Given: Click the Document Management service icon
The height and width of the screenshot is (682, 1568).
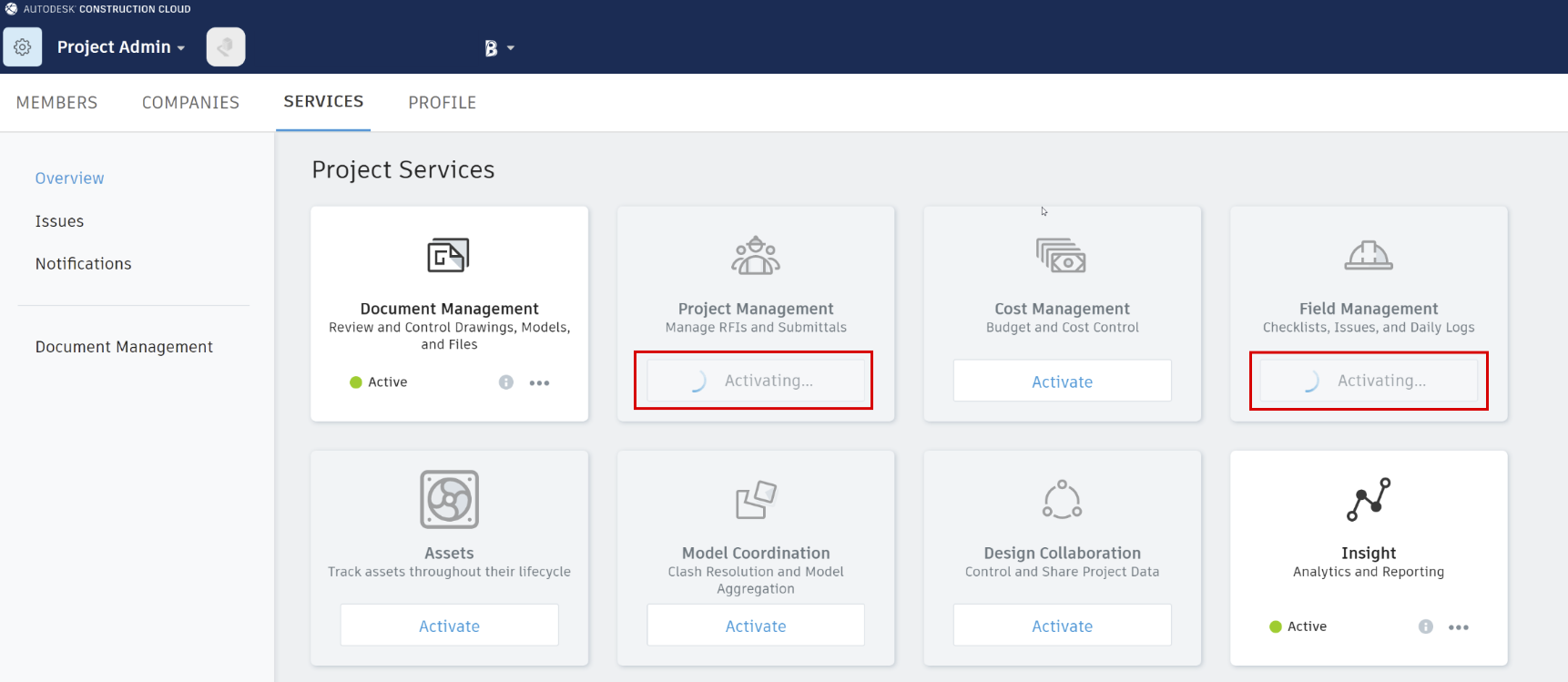Looking at the screenshot, I should coord(449,256).
